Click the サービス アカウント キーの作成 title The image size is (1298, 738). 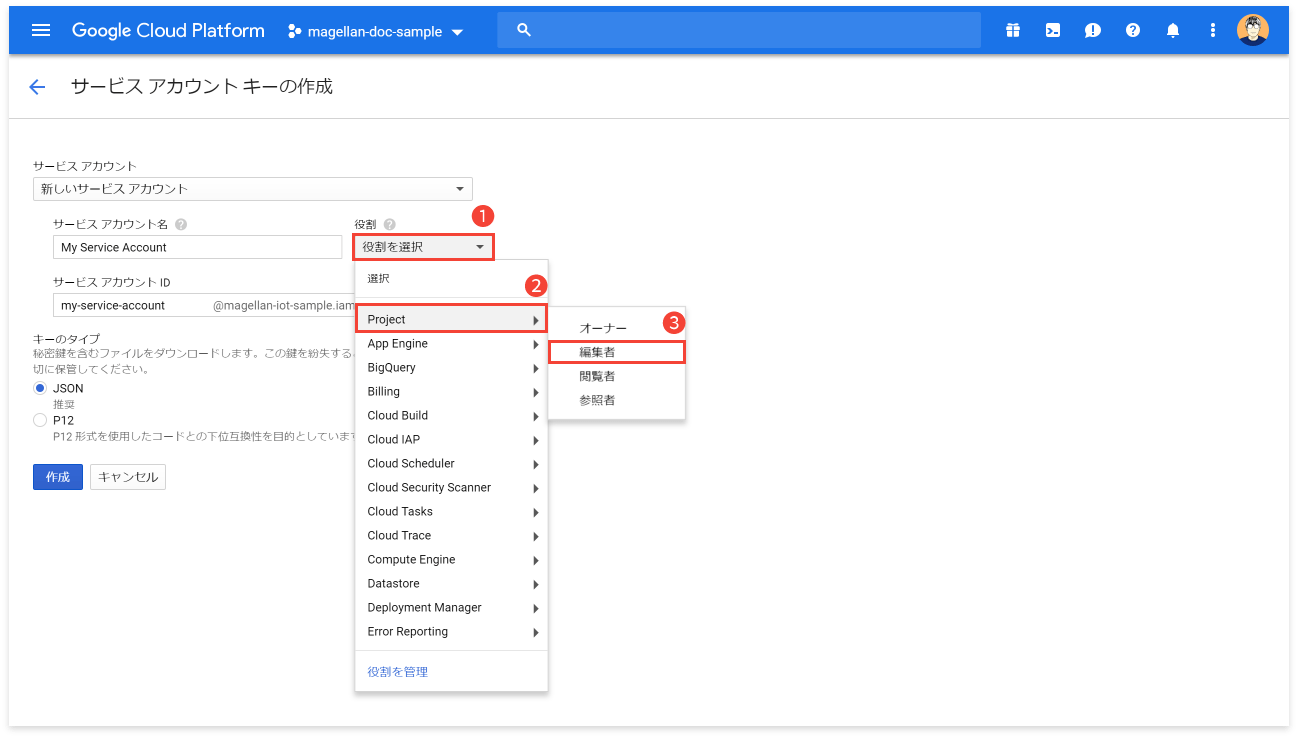click(x=202, y=87)
